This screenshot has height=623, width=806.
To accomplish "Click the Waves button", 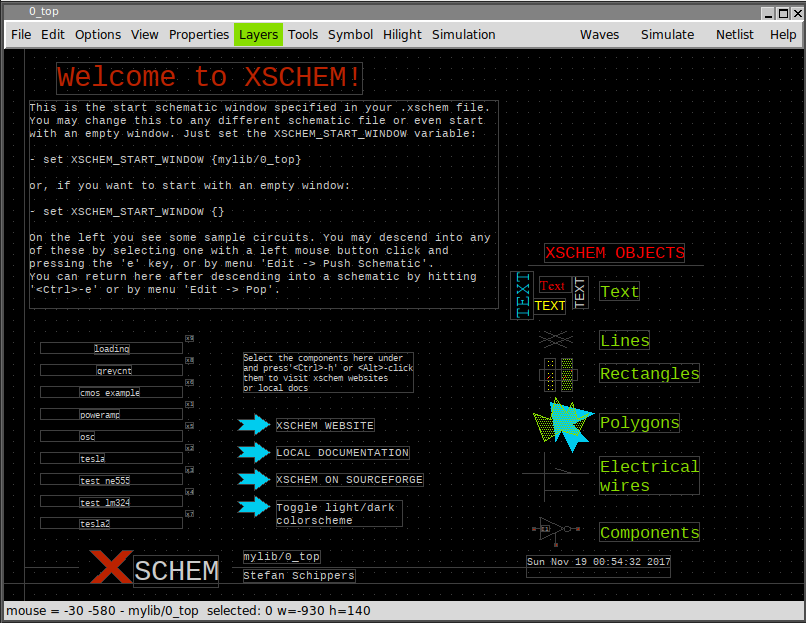I will click(x=599, y=34).
